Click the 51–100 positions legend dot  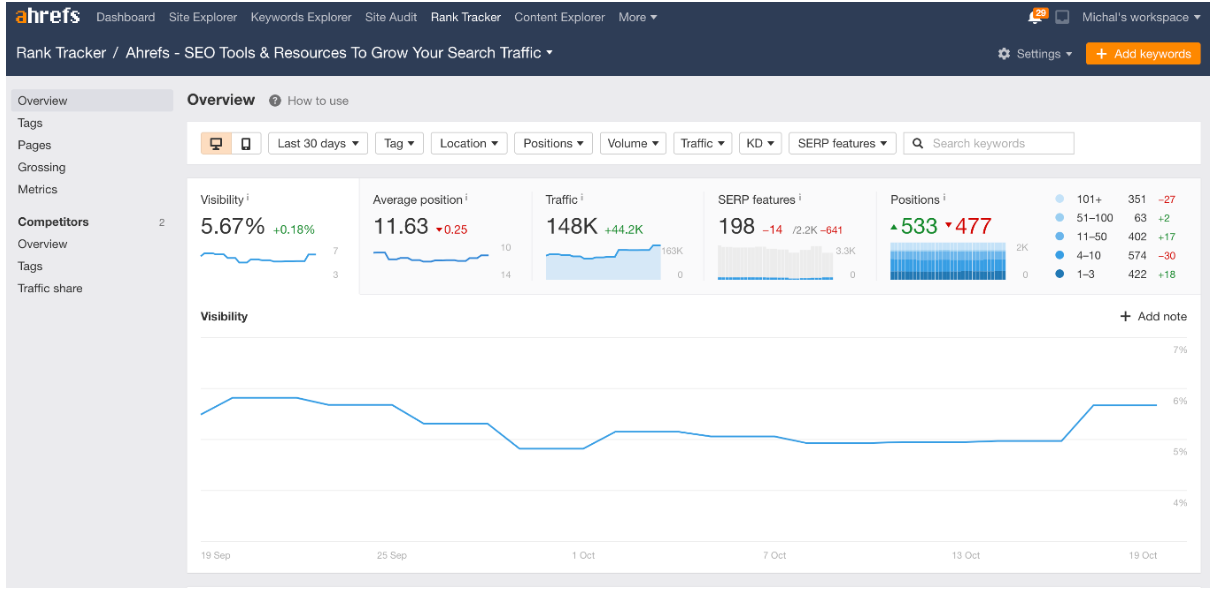click(x=1060, y=217)
